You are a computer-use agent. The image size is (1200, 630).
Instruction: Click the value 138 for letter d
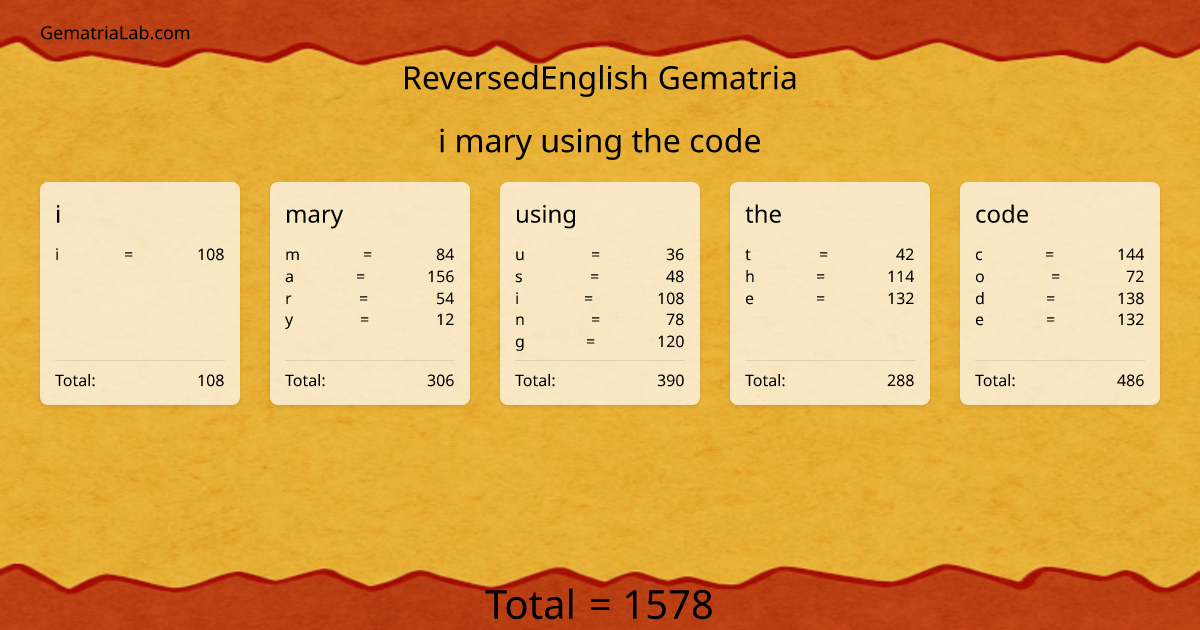click(1131, 298)
